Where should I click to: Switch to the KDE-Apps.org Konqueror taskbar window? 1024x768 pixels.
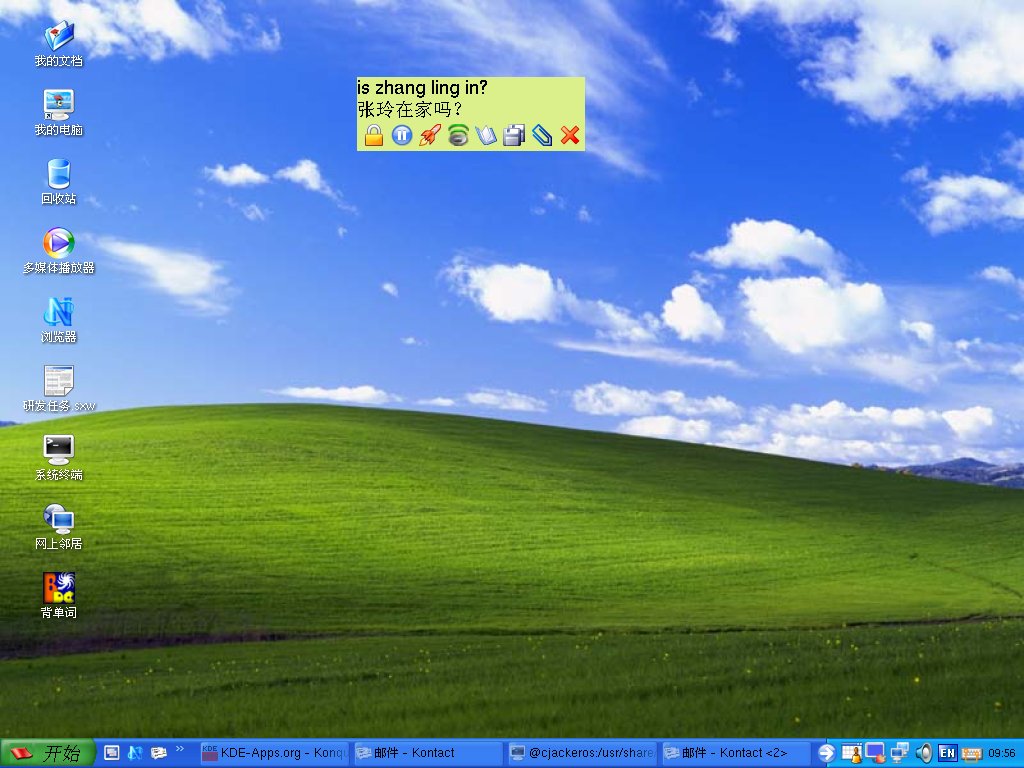pos(274,753)
